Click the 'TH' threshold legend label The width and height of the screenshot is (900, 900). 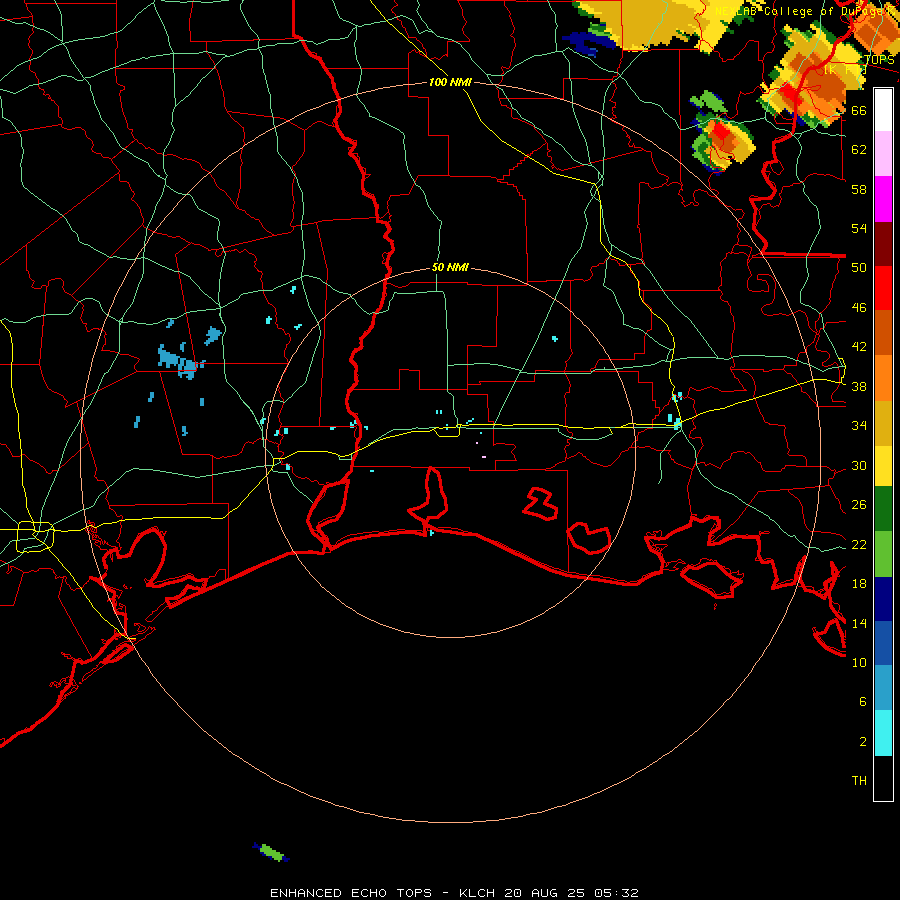[x=859, y=781]
